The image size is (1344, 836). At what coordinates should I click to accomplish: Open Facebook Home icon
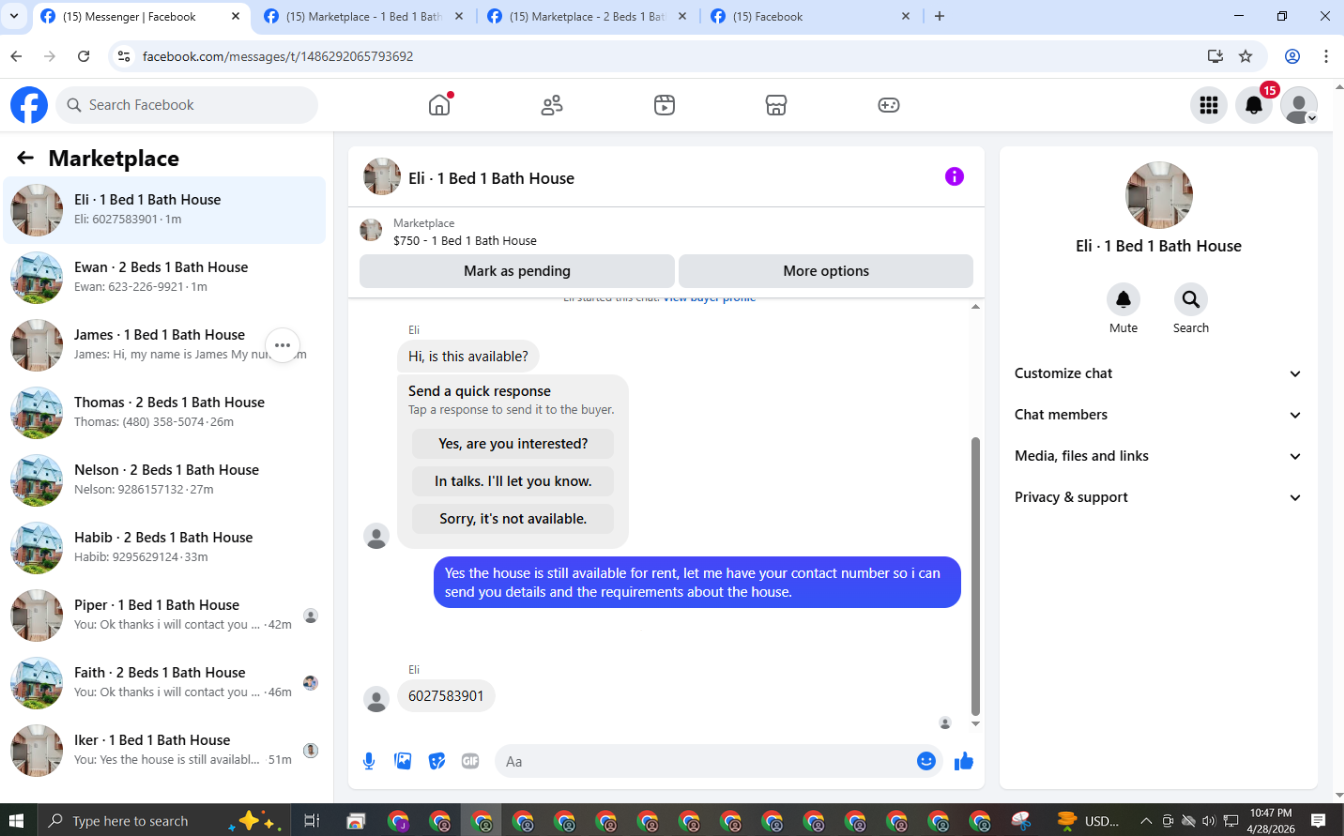tap(439, 105)
